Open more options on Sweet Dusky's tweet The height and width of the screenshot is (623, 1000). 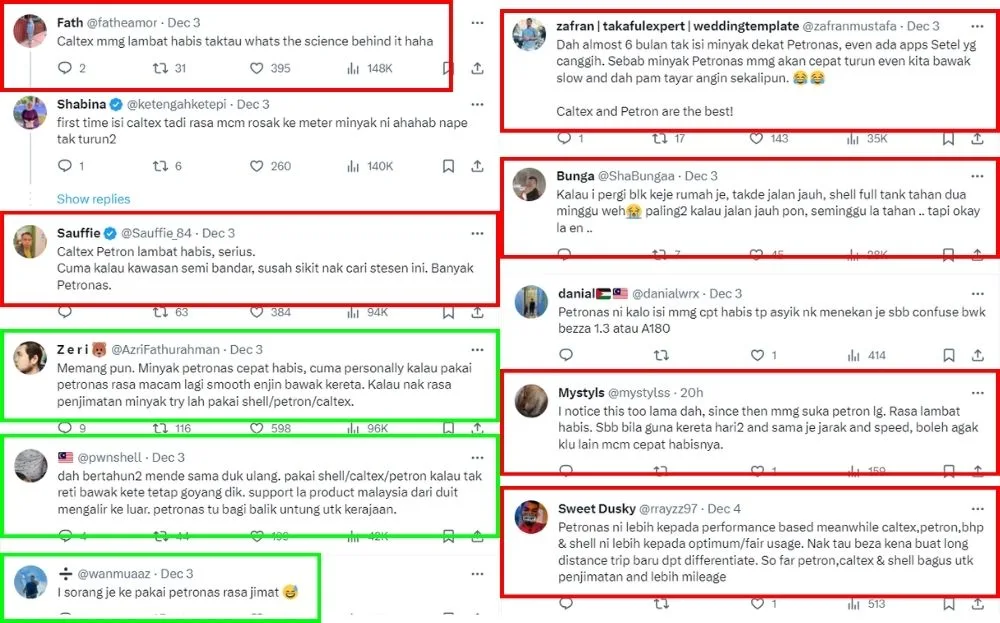pos(977,509)
